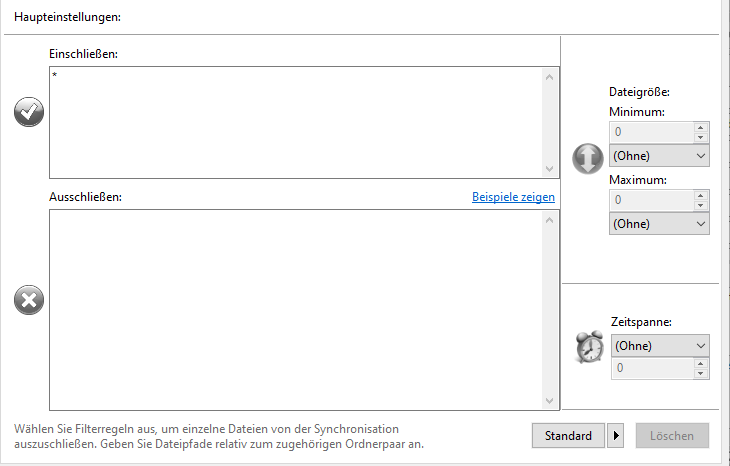Decrease the Maximum file size value

(x=701, y=205)
